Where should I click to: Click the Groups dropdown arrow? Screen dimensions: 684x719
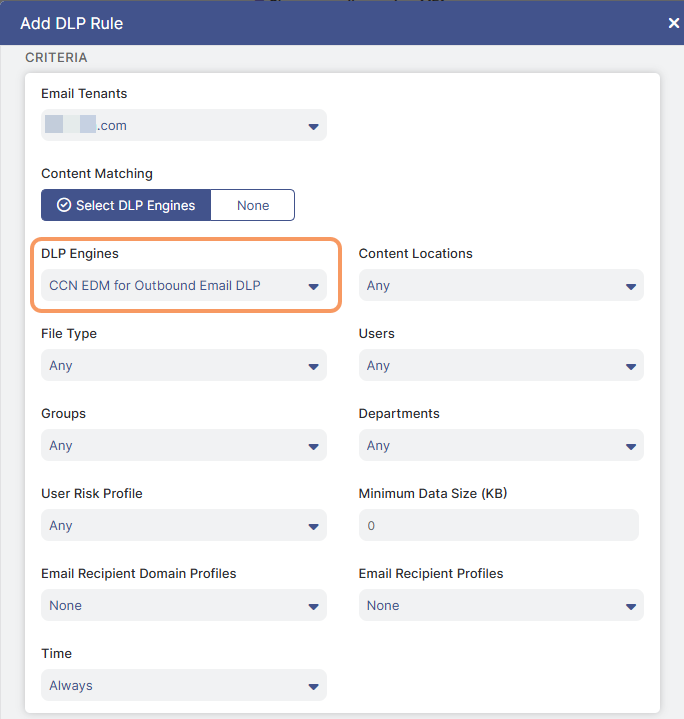(x=314, y=447)
